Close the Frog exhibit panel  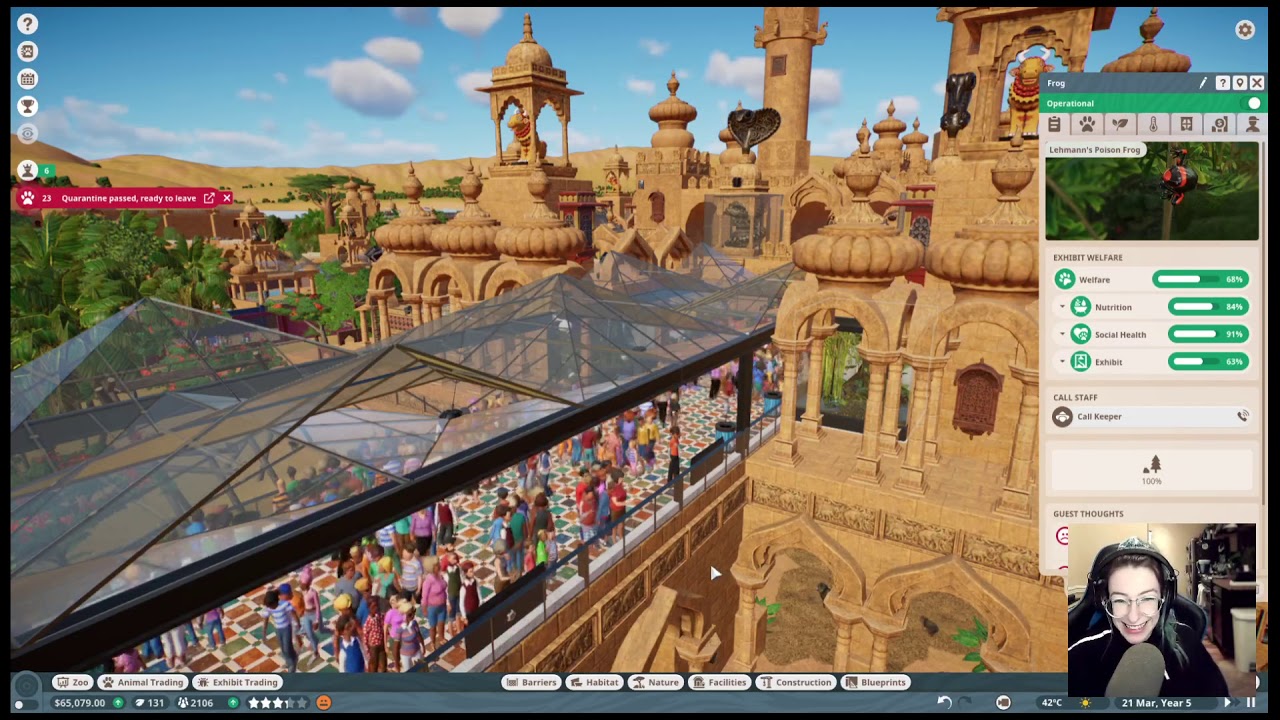tap(1257, 83)
